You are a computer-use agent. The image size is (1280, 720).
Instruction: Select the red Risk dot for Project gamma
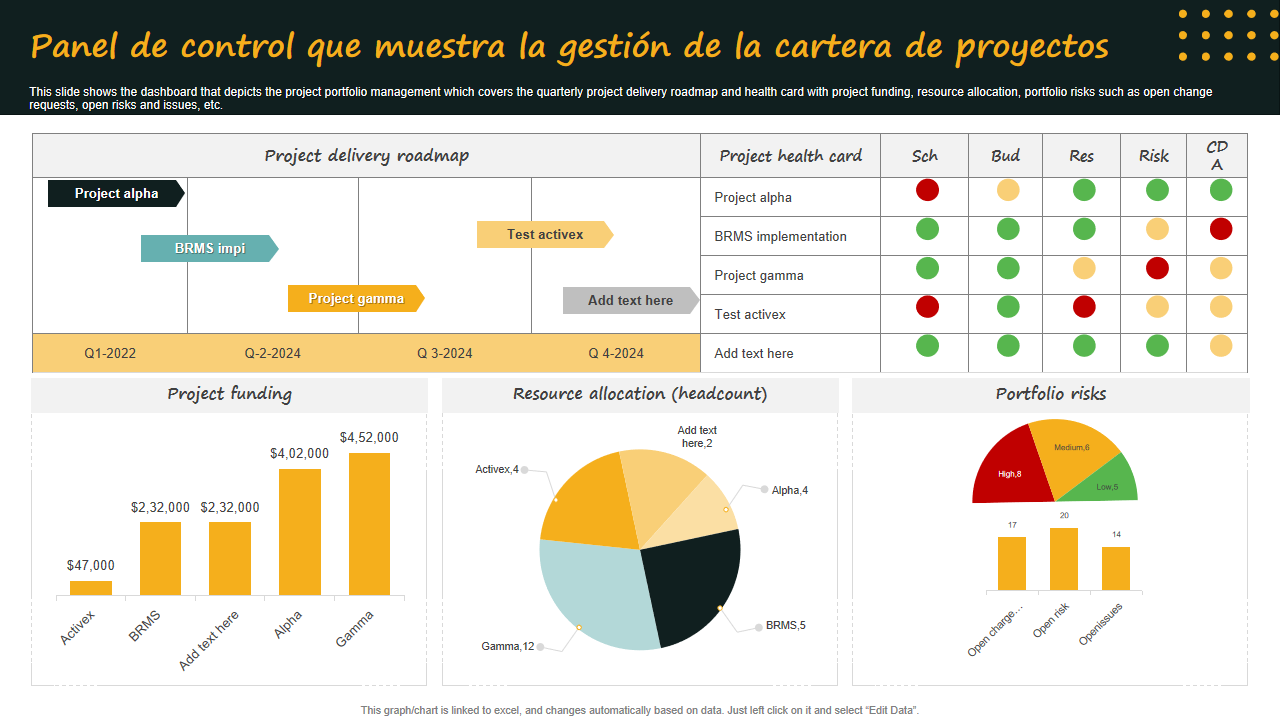[x=1158, y=268]
